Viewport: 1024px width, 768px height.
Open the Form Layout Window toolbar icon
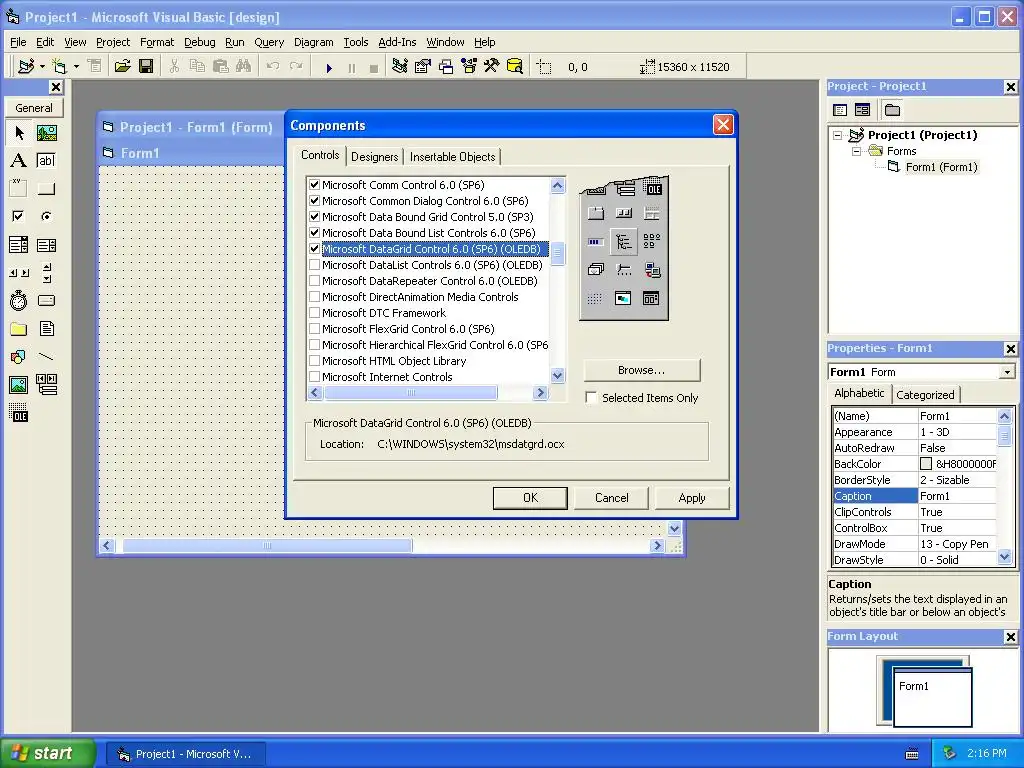[x=446, y=66]
